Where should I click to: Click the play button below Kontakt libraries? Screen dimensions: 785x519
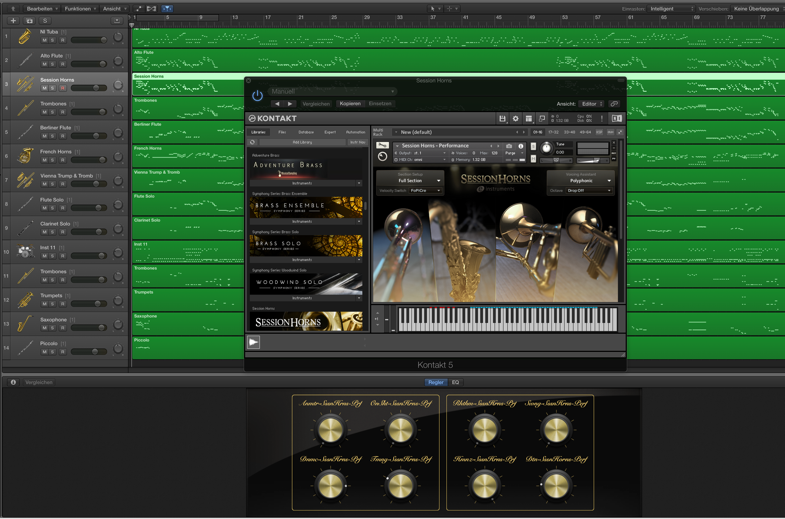(254, 342)
